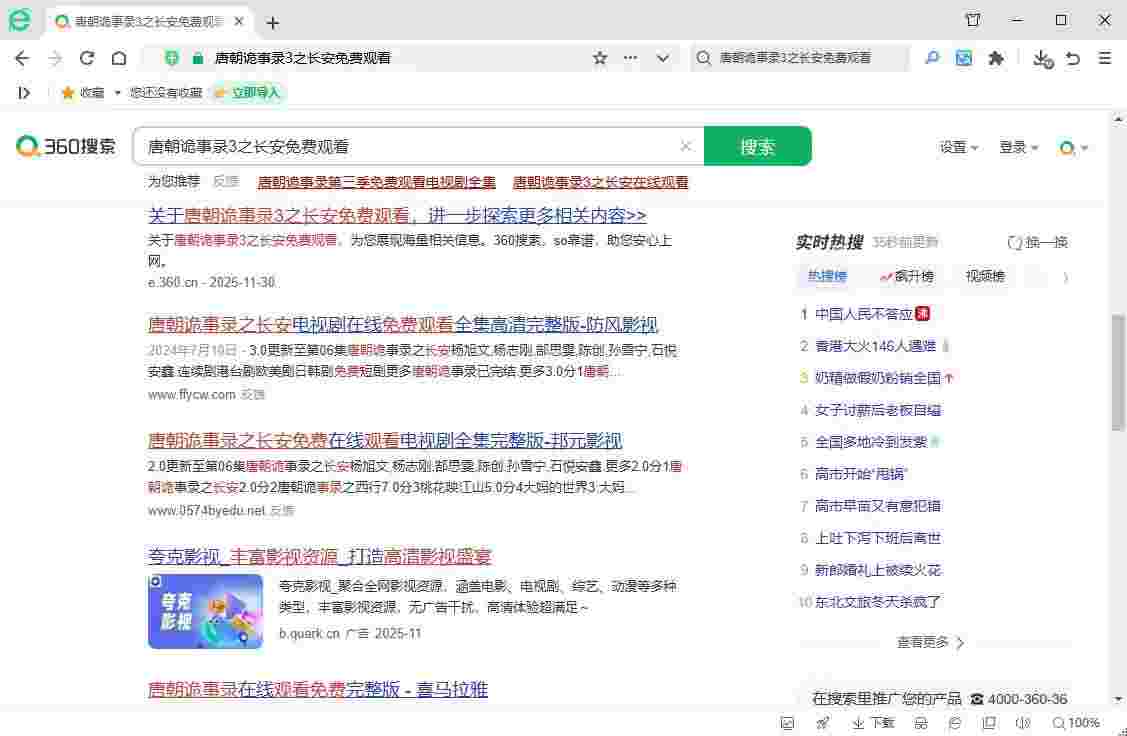Click the browser home button
This screenshot has width=1127, height=736.
[119, 59]
